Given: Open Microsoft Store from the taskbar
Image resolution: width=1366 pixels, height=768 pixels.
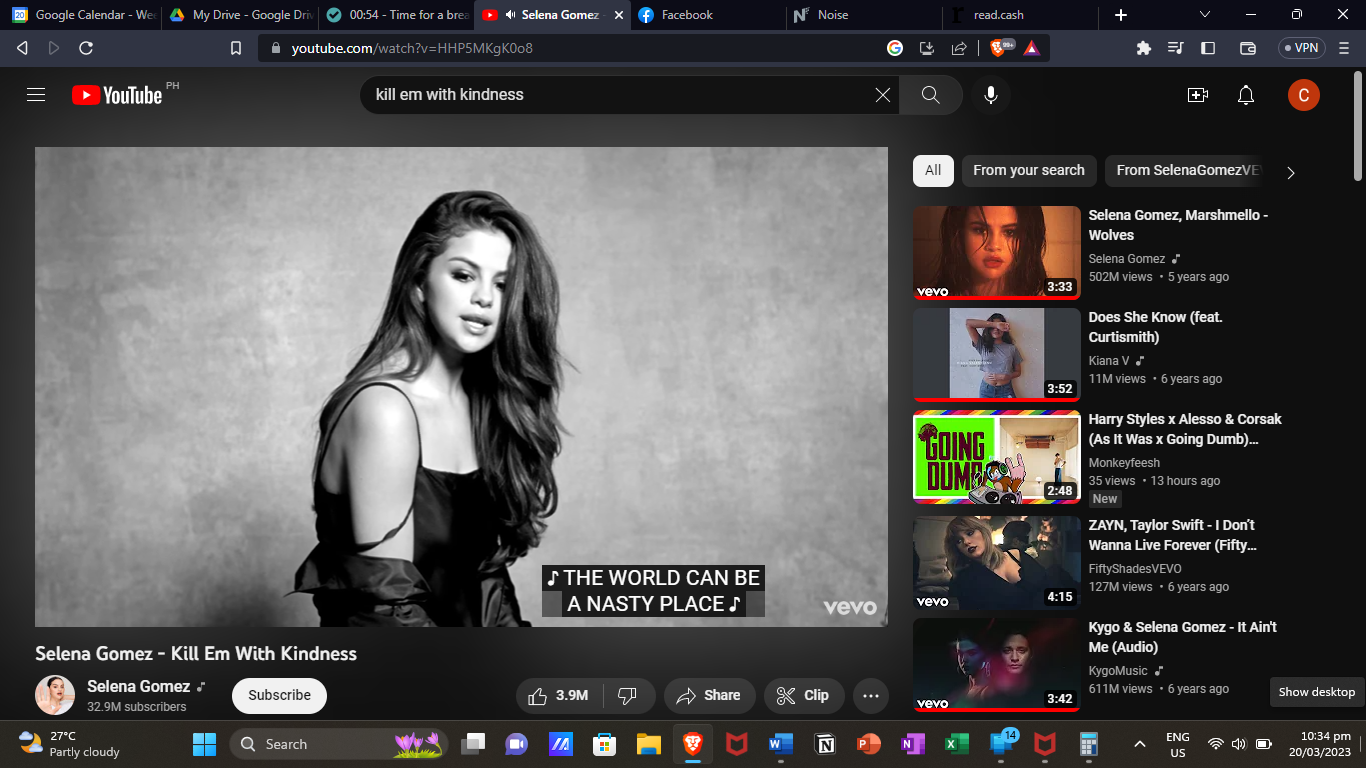Looking at the screenshot, I should pos(605,744).
